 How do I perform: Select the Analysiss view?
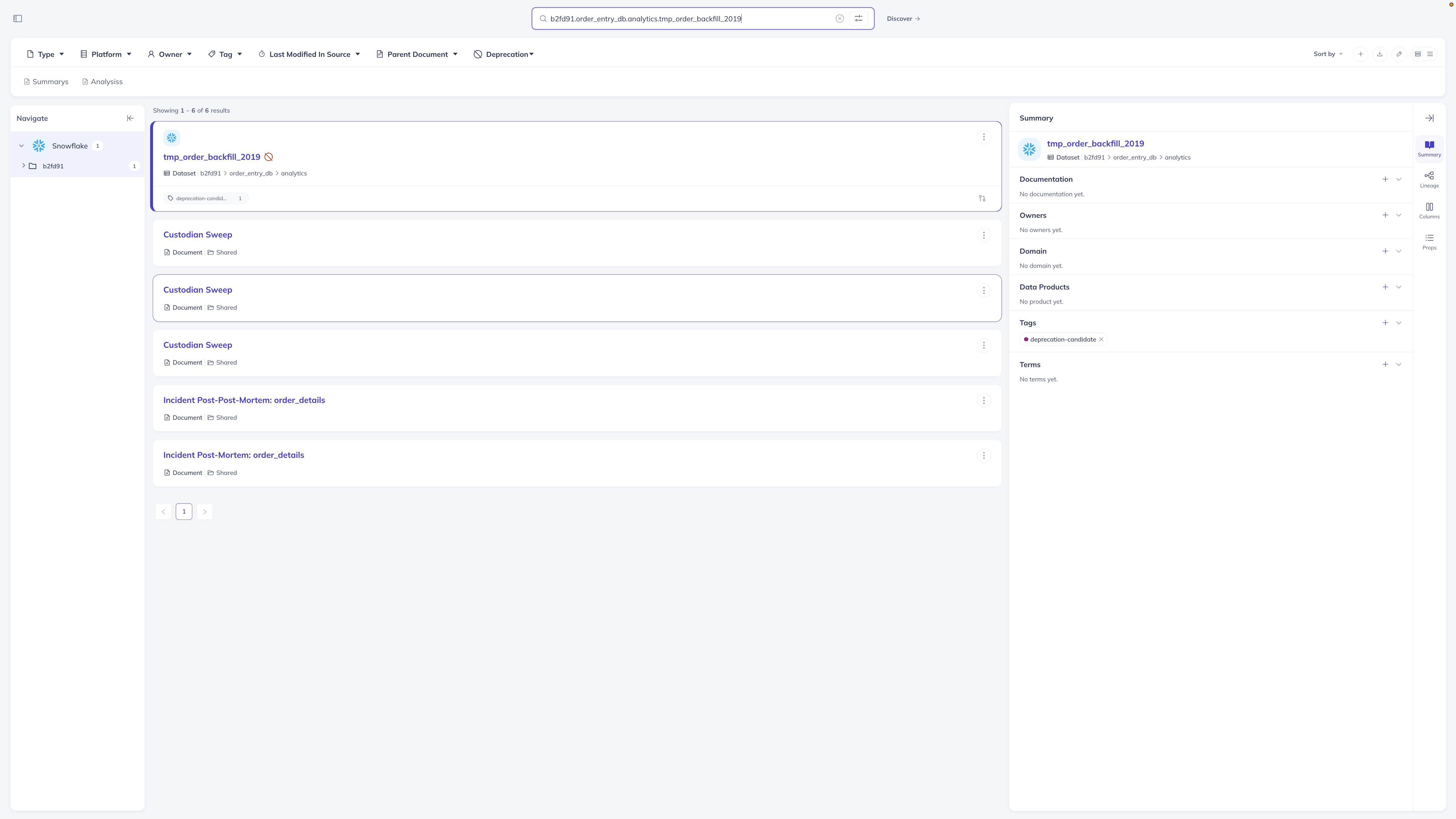tap(102, 82)
